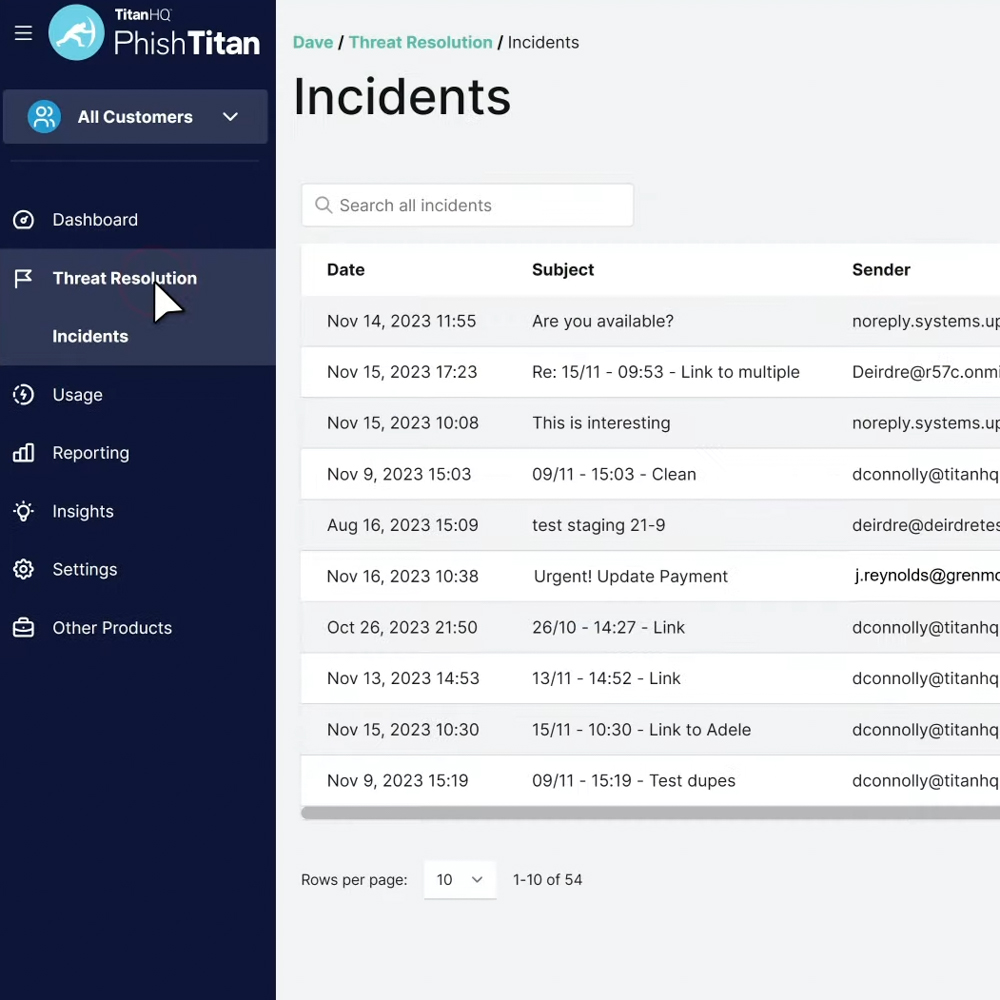Screen dimensions: 1000x1000
Task: Open the hamburger navigation menu
Action: [x=23, y=32]
